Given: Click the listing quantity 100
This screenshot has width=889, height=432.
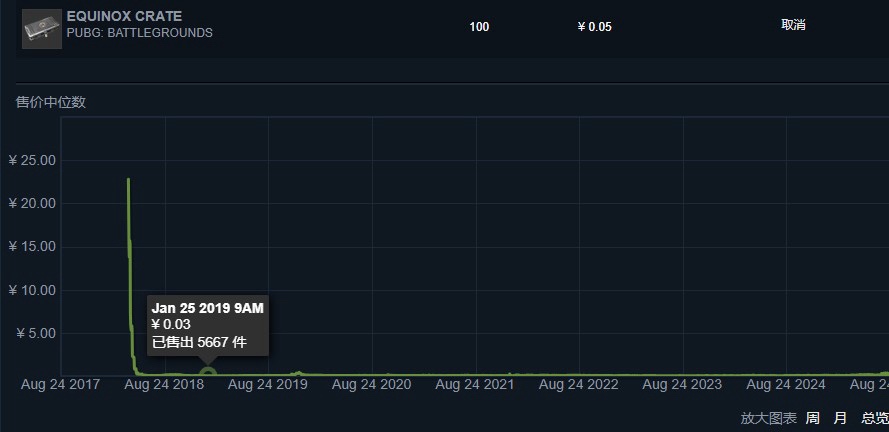Looking at the screenshot, I should (x=479, y=27).
